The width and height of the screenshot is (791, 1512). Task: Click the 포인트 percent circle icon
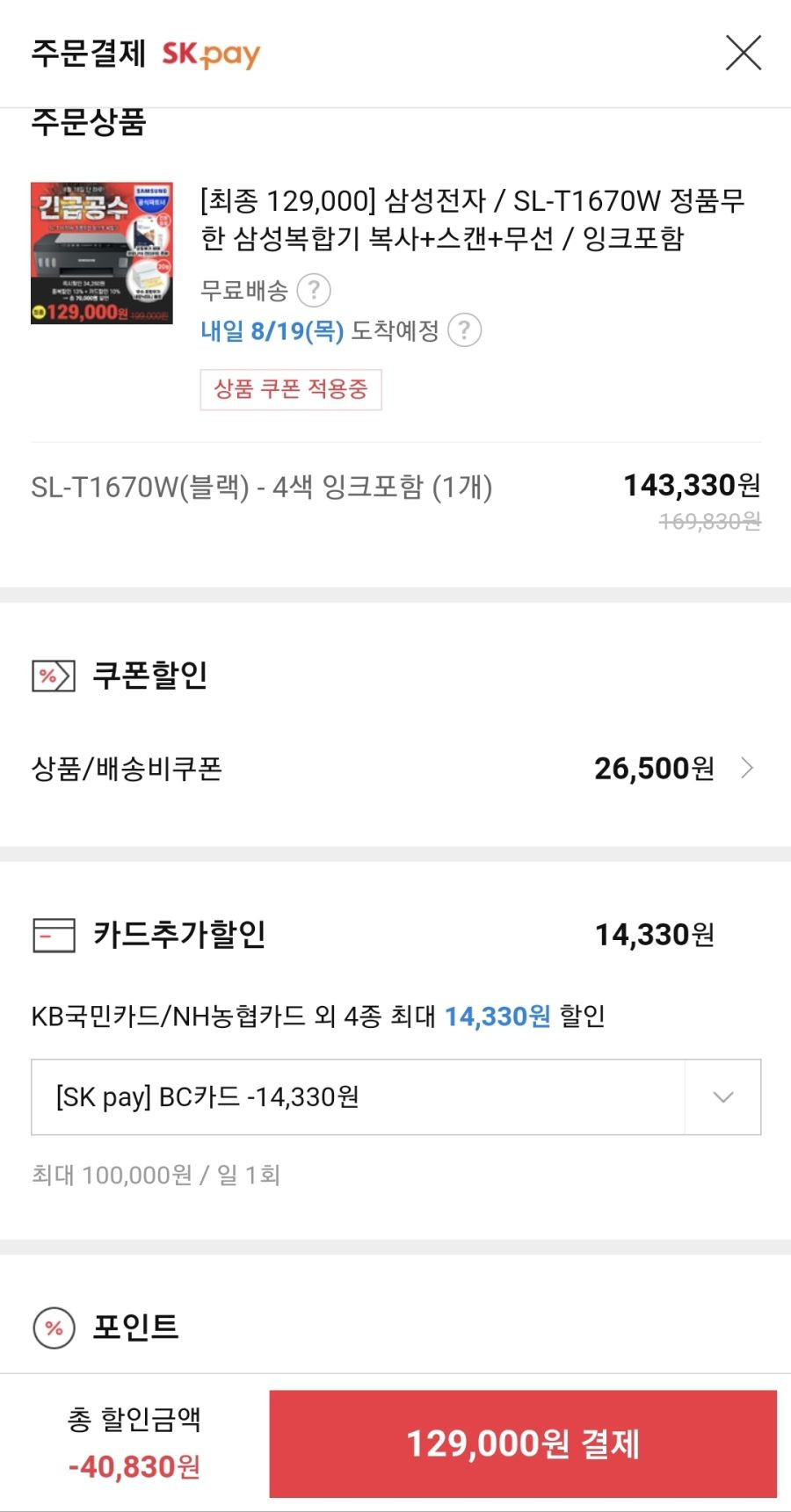(54, 1328)
